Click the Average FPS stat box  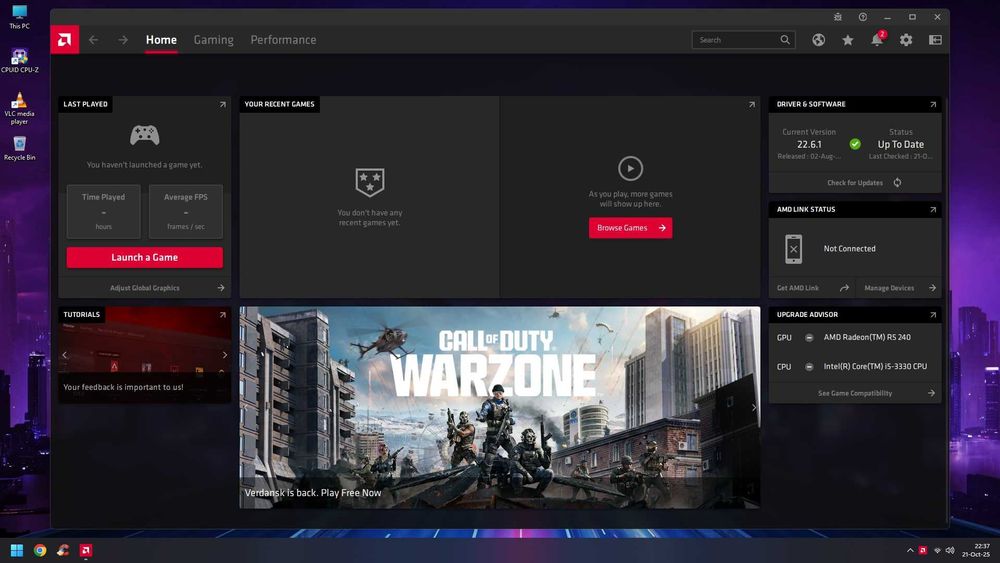pyautogui.click(x=186, y=212)
